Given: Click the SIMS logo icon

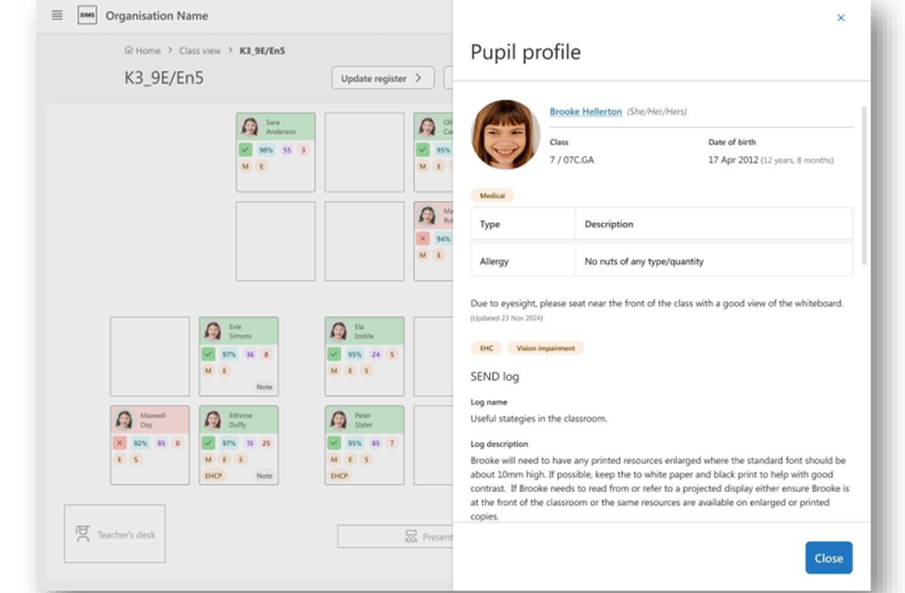Looking at the screenshot, I should pyautogui.click(x=87, y=16).
